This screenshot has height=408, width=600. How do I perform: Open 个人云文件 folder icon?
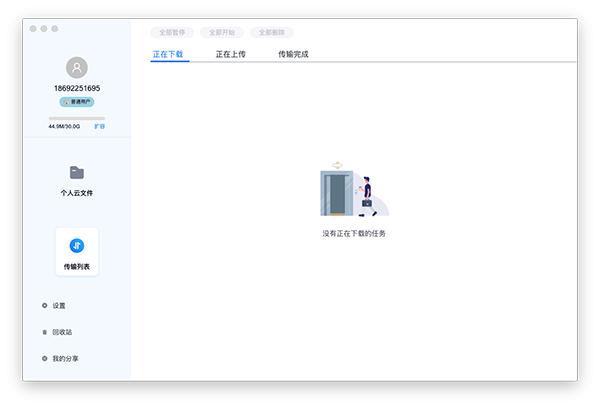coord(77,173)
